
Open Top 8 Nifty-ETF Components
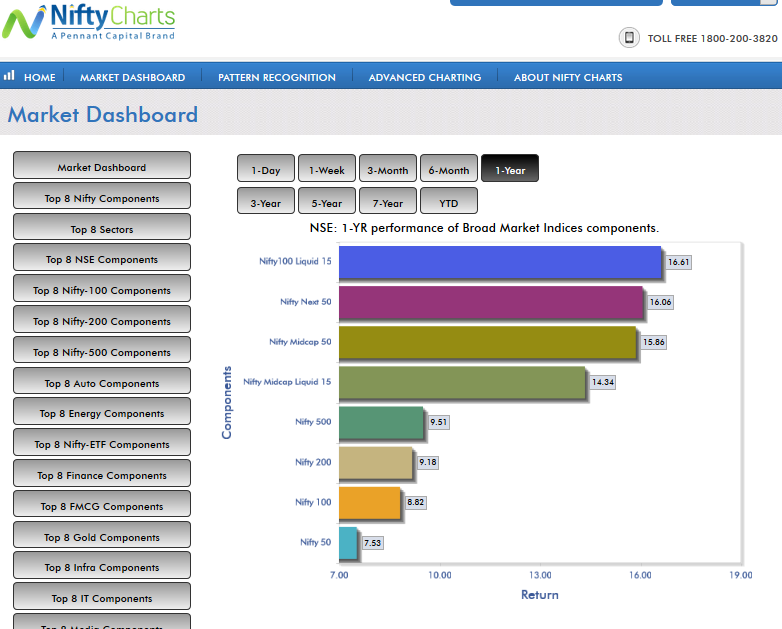point(102,442)
